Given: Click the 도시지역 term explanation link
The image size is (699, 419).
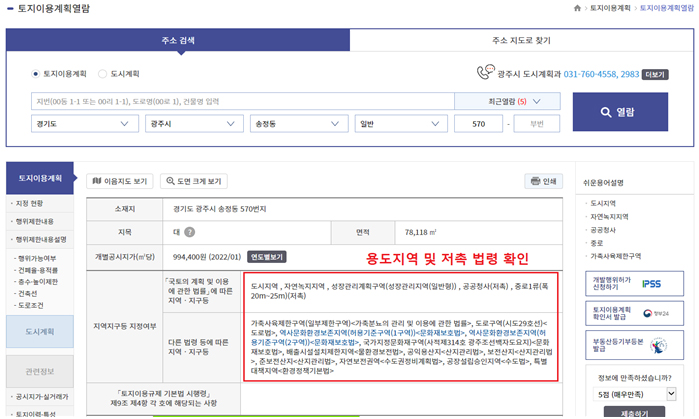Looking at the screenshot, I should [603, 203].
